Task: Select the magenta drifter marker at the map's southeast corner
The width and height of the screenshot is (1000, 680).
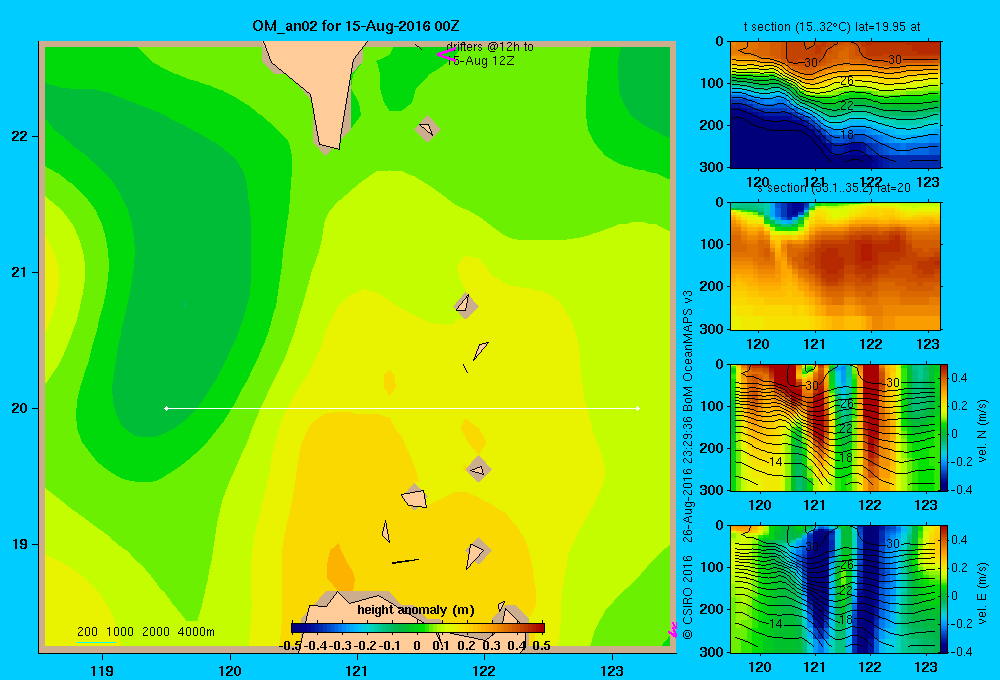Action: (672, 630)
